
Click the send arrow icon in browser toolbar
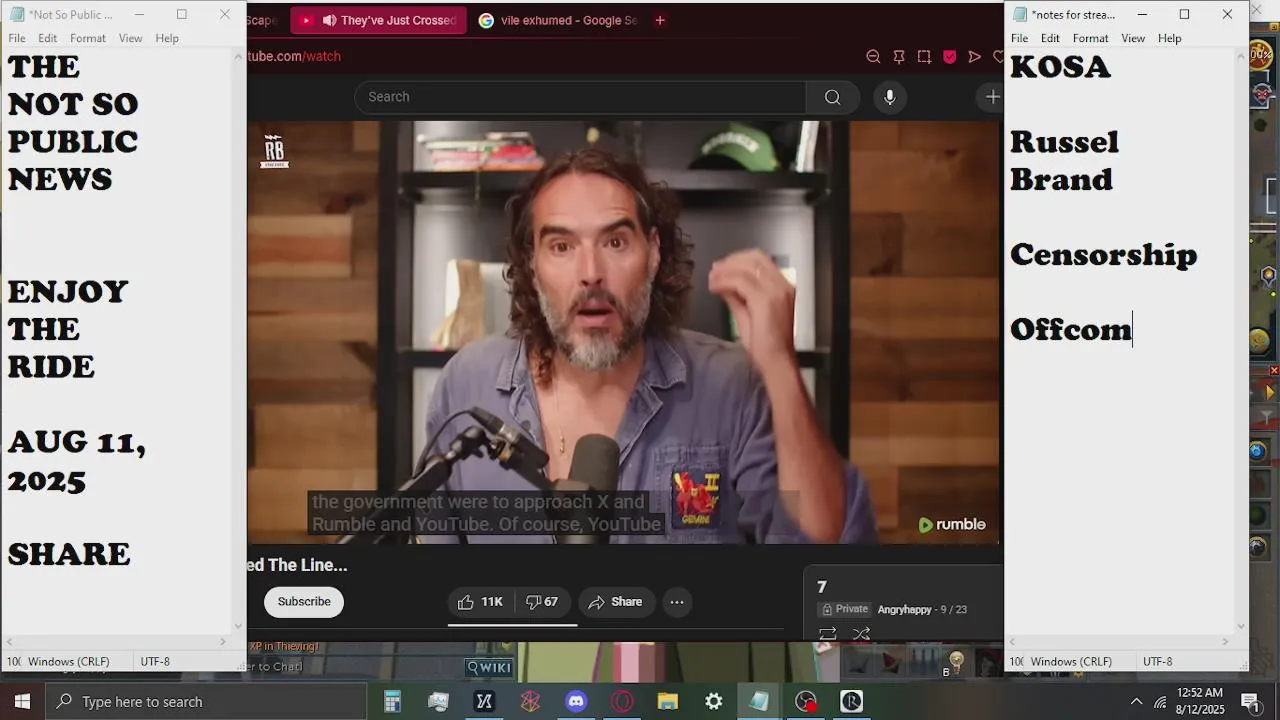[974, 57]
